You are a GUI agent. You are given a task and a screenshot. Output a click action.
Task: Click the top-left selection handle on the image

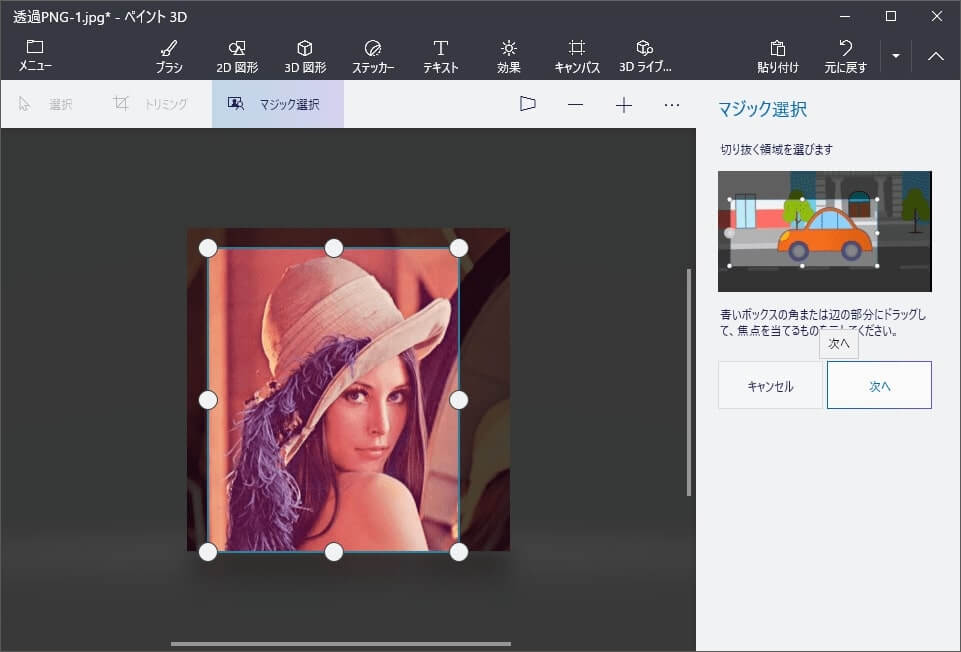[x=208, y=248]
